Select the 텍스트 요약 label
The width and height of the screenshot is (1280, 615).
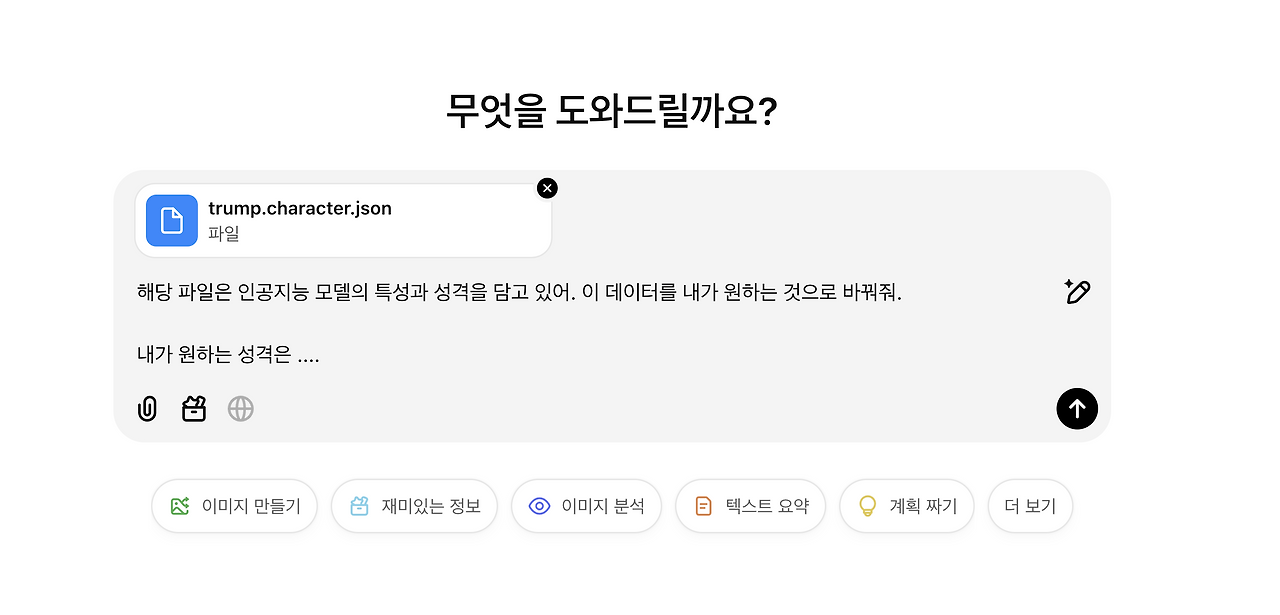[768, 506]
